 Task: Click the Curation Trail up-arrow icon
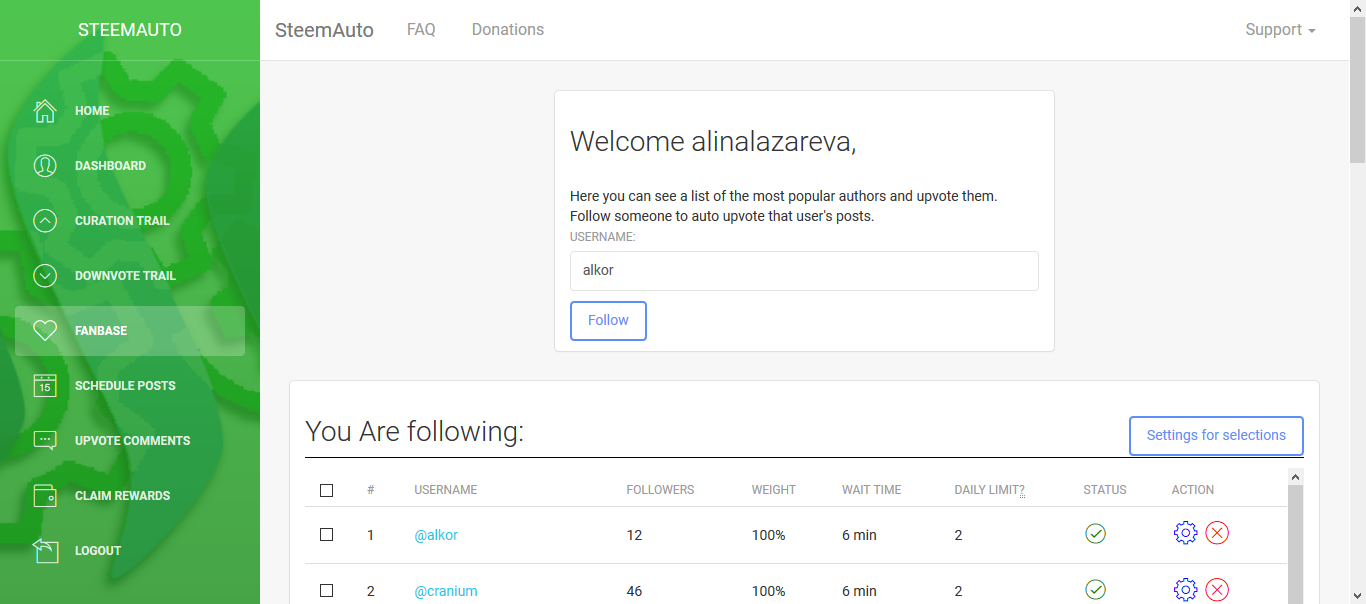coord(45,221)
